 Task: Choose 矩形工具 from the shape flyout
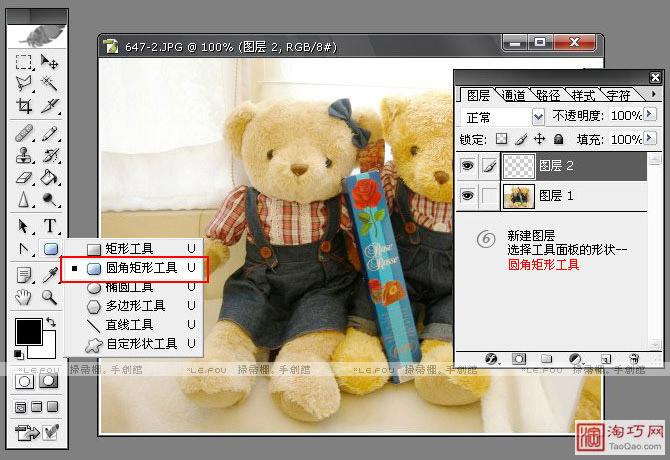tap(134, 249)
